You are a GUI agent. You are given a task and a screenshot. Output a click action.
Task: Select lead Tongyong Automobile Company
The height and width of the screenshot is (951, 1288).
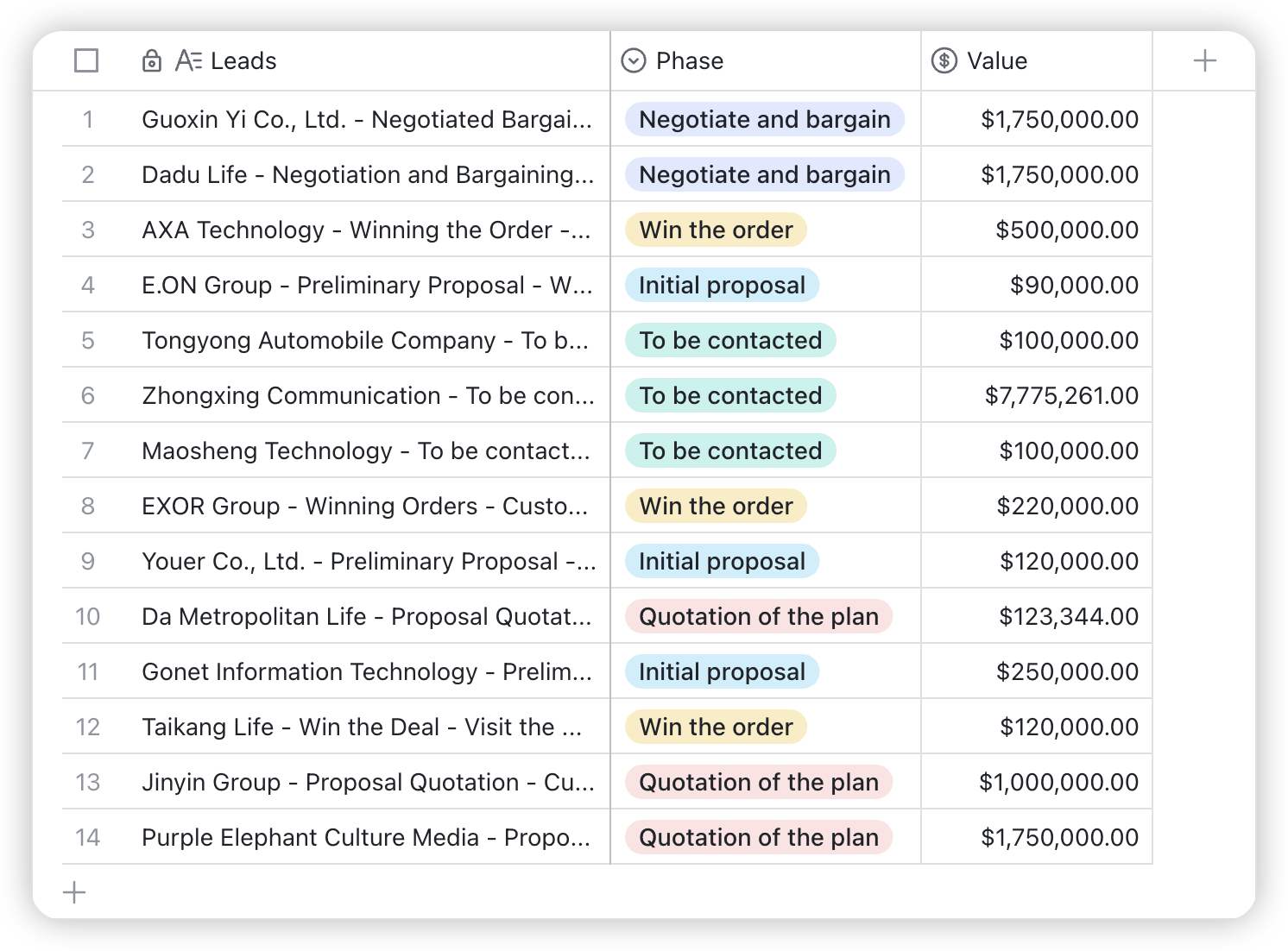click(x=365, y=340)
